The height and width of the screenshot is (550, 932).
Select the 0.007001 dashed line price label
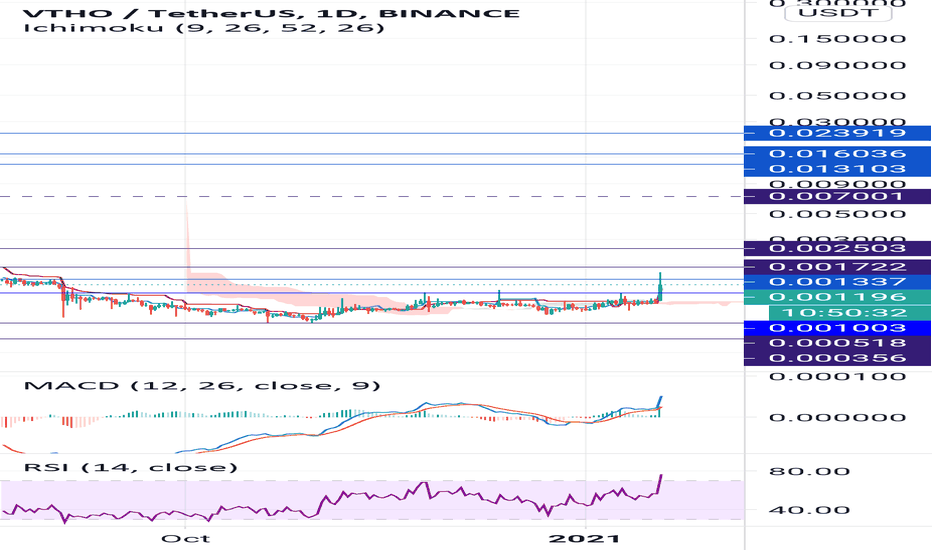point(837,196)
